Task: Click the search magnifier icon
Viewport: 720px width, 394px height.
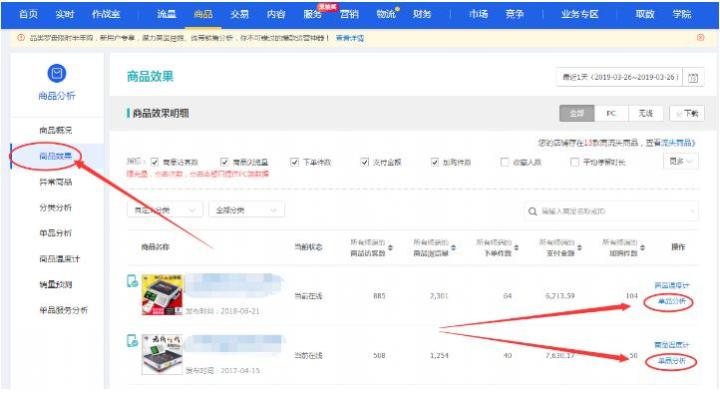Action: tap(533, 212)
